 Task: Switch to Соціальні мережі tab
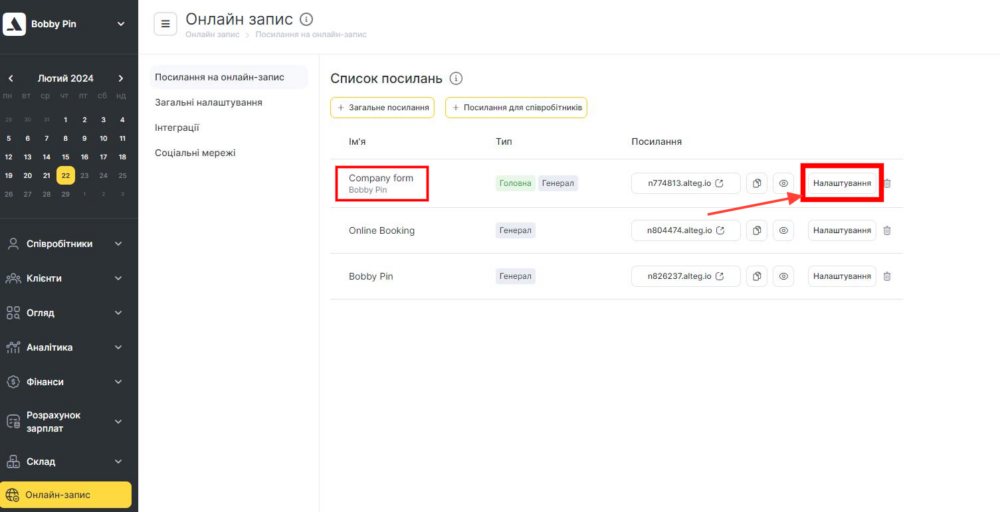pos(195,153)
